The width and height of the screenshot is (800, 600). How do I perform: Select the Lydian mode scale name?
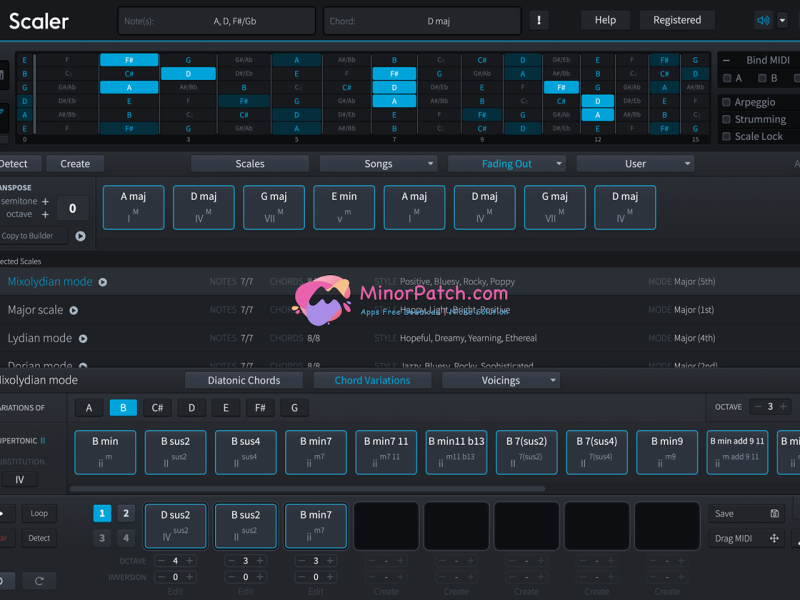[x=40, y=338]
